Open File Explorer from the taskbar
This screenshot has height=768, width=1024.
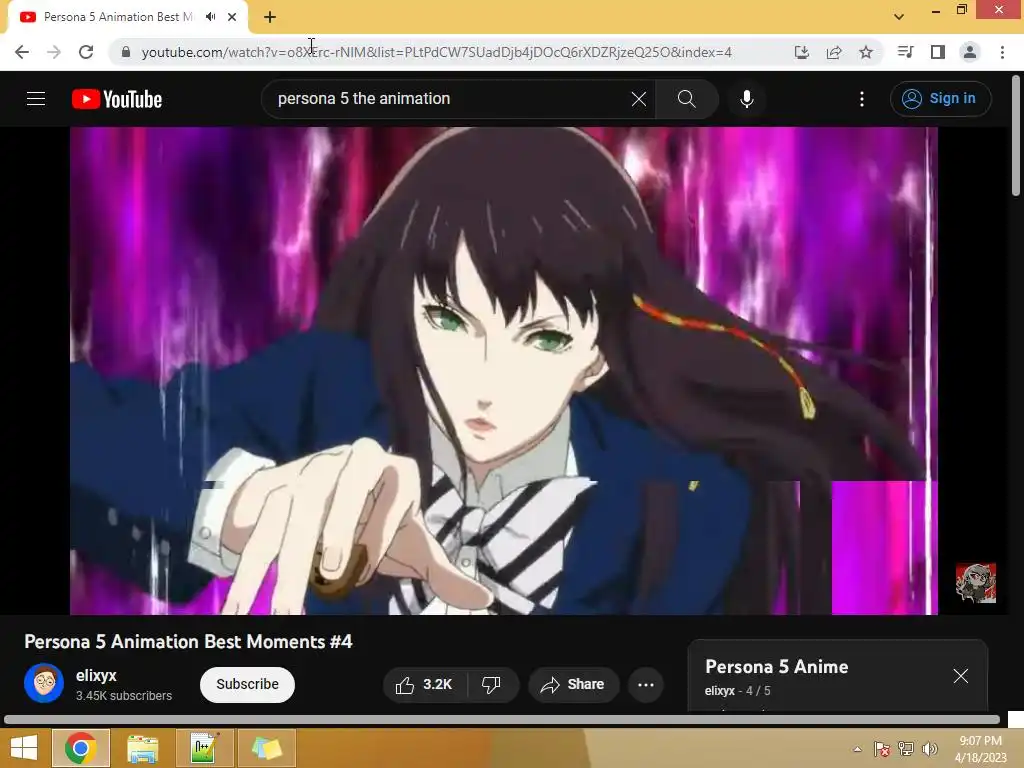[142, 748]
